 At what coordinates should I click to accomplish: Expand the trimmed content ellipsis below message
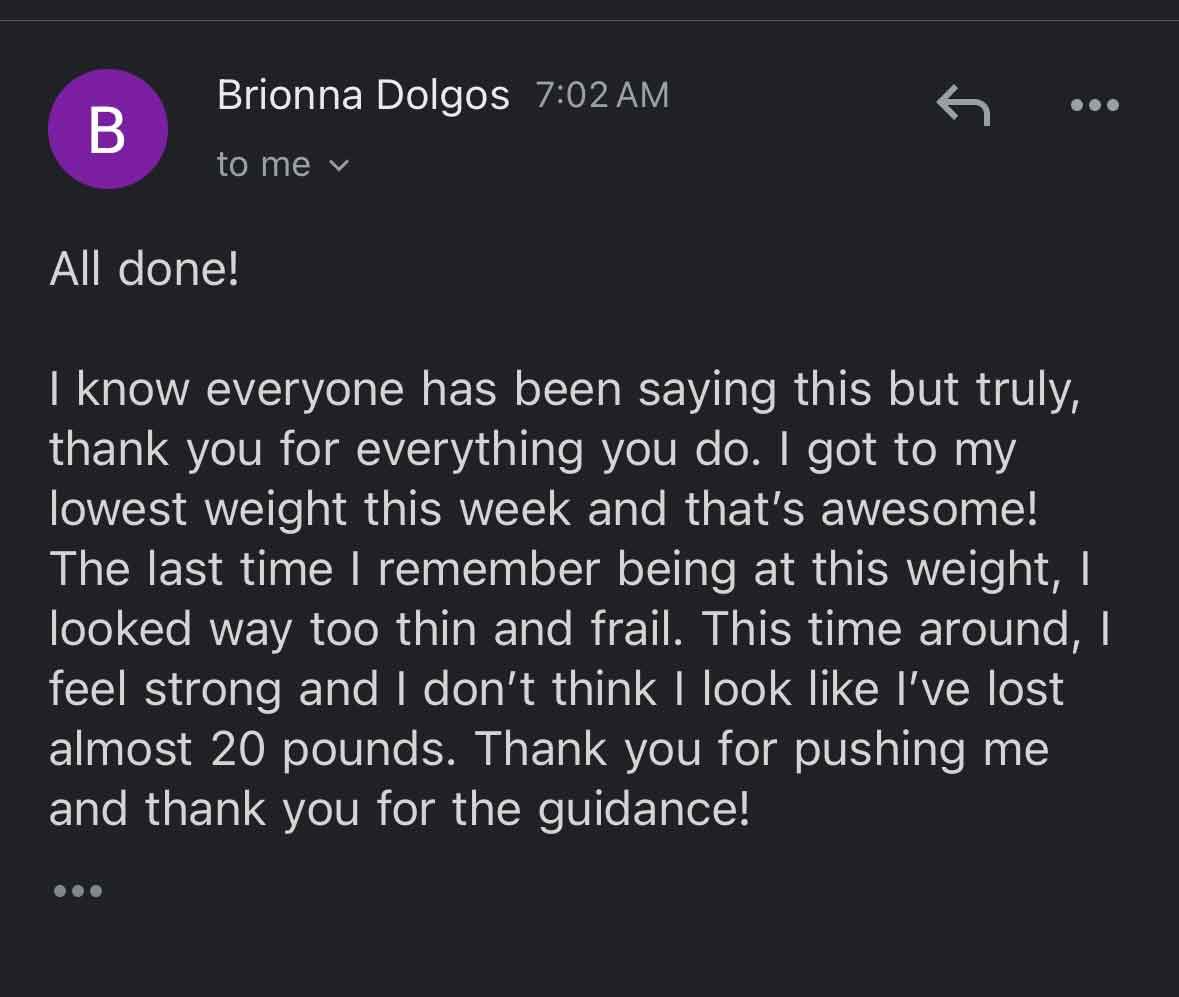77,890
